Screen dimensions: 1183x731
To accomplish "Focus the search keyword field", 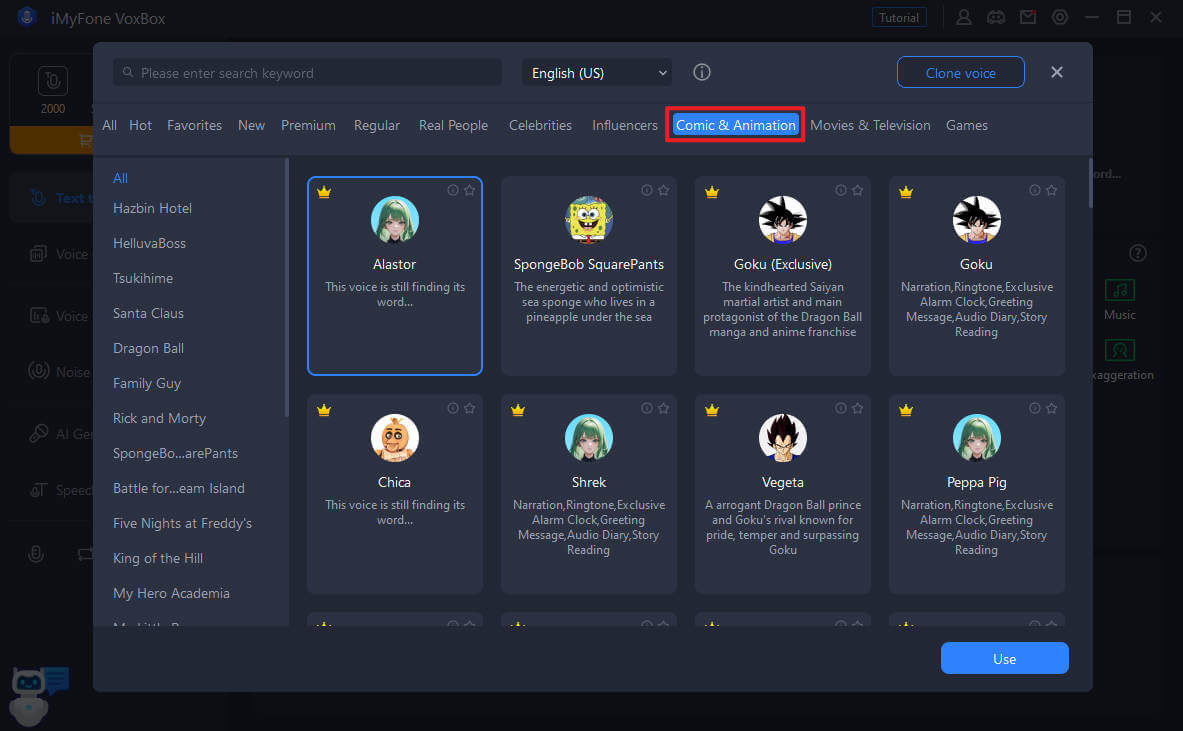I will (x=308, y=72).
